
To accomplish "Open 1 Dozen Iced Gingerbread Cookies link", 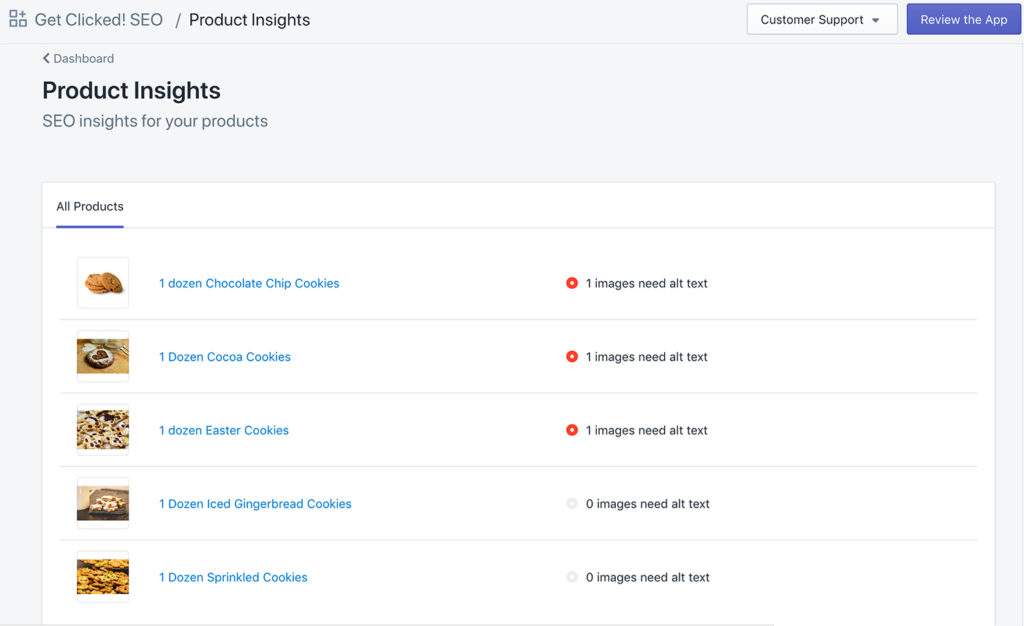I will pos(255,504).
